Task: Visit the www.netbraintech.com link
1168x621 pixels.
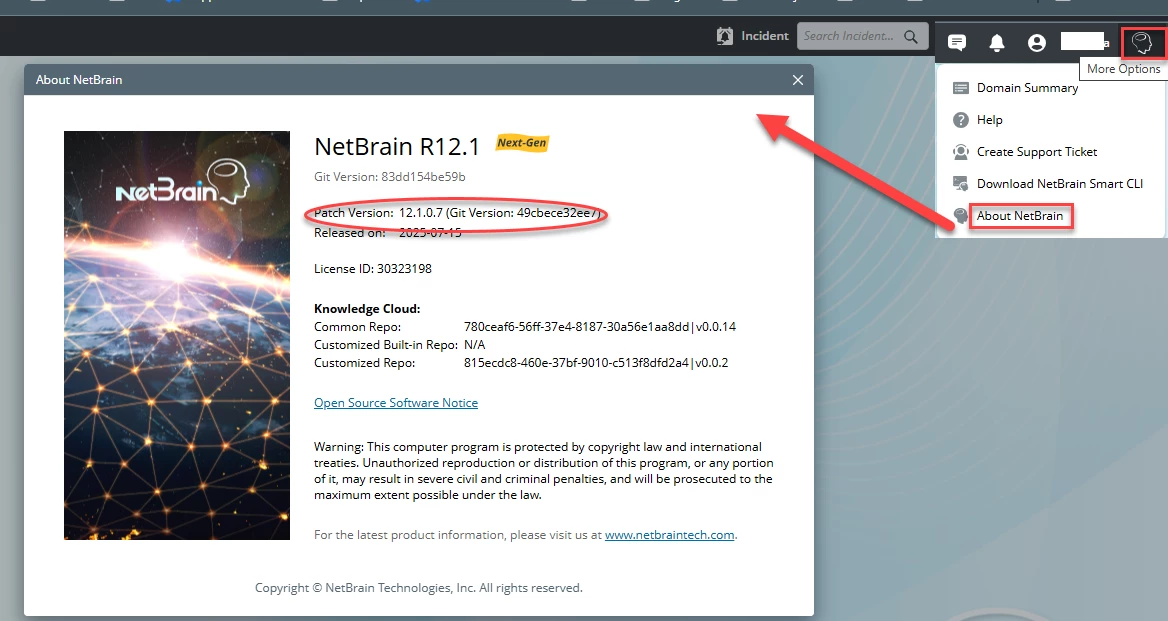Action: (x=670, y=535)
